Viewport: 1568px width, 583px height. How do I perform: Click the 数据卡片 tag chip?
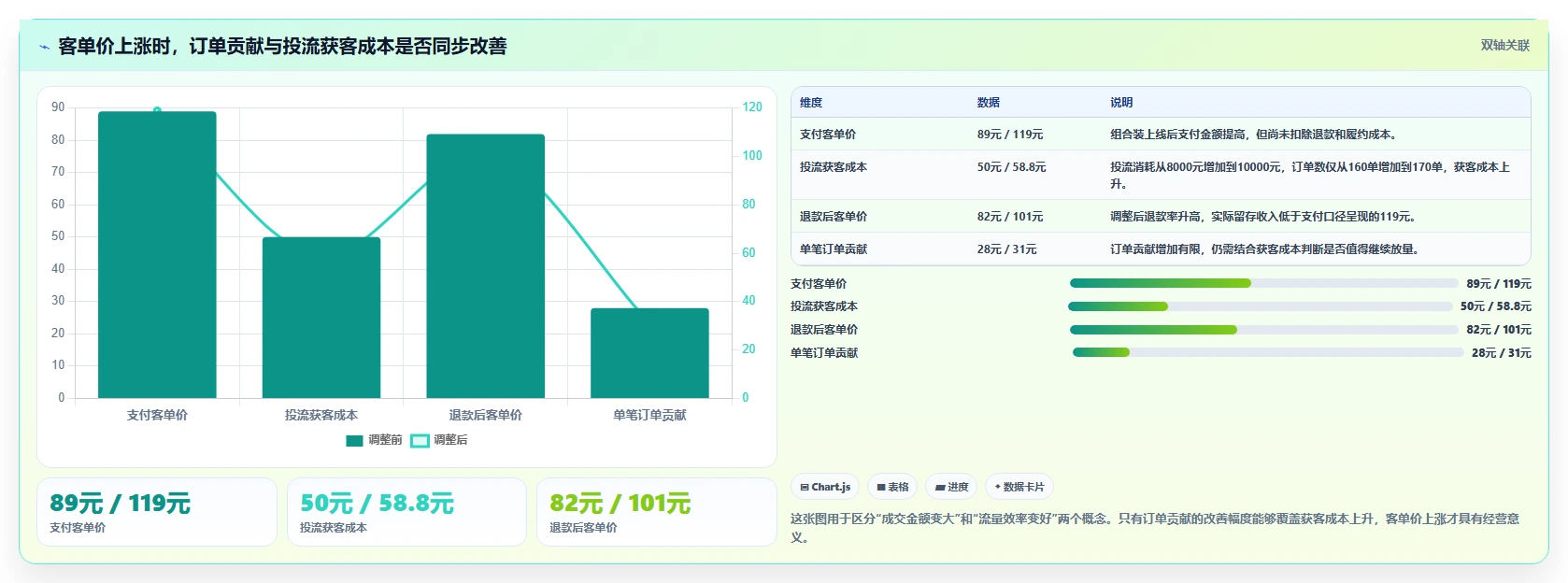coord(1019,487)
